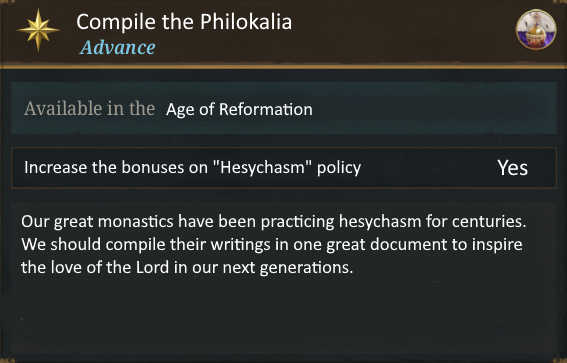The image size is (567, 363).
Task: Select the Hesychasm policy bonus modifier row
Action: 284,168
